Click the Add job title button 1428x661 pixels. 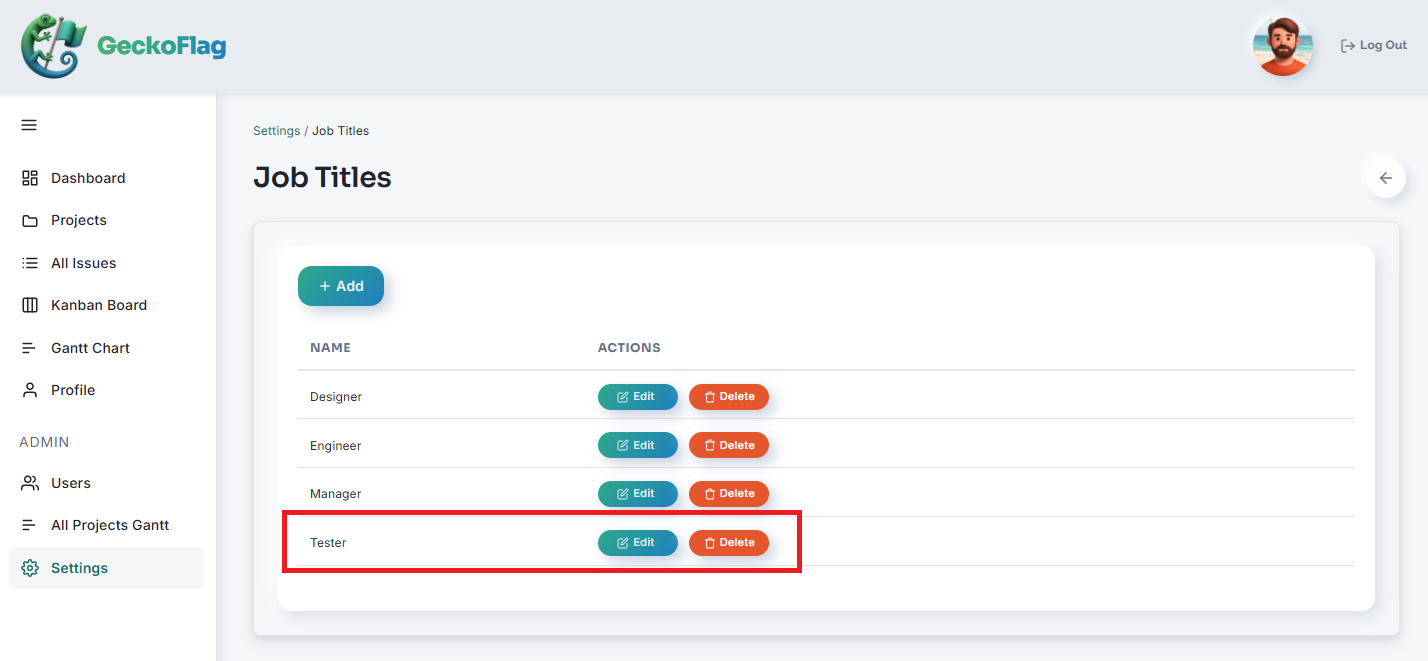click(341, 286)
